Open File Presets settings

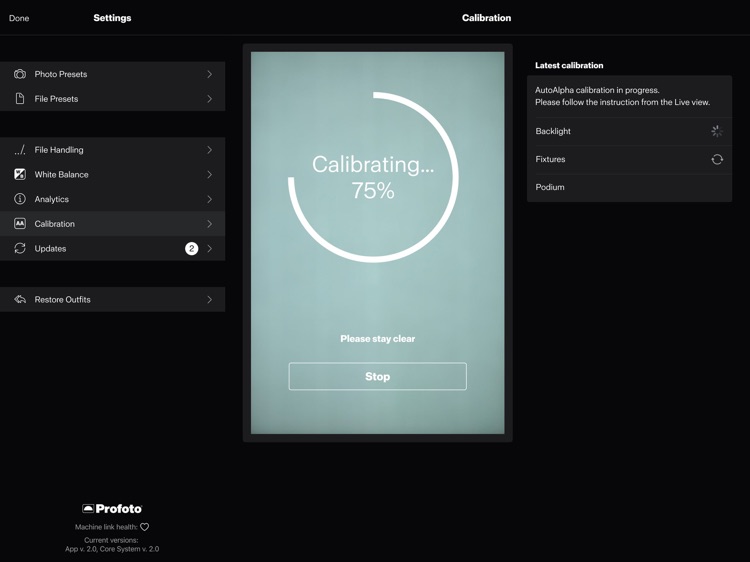pyautogui.click(x=112, y=99)
